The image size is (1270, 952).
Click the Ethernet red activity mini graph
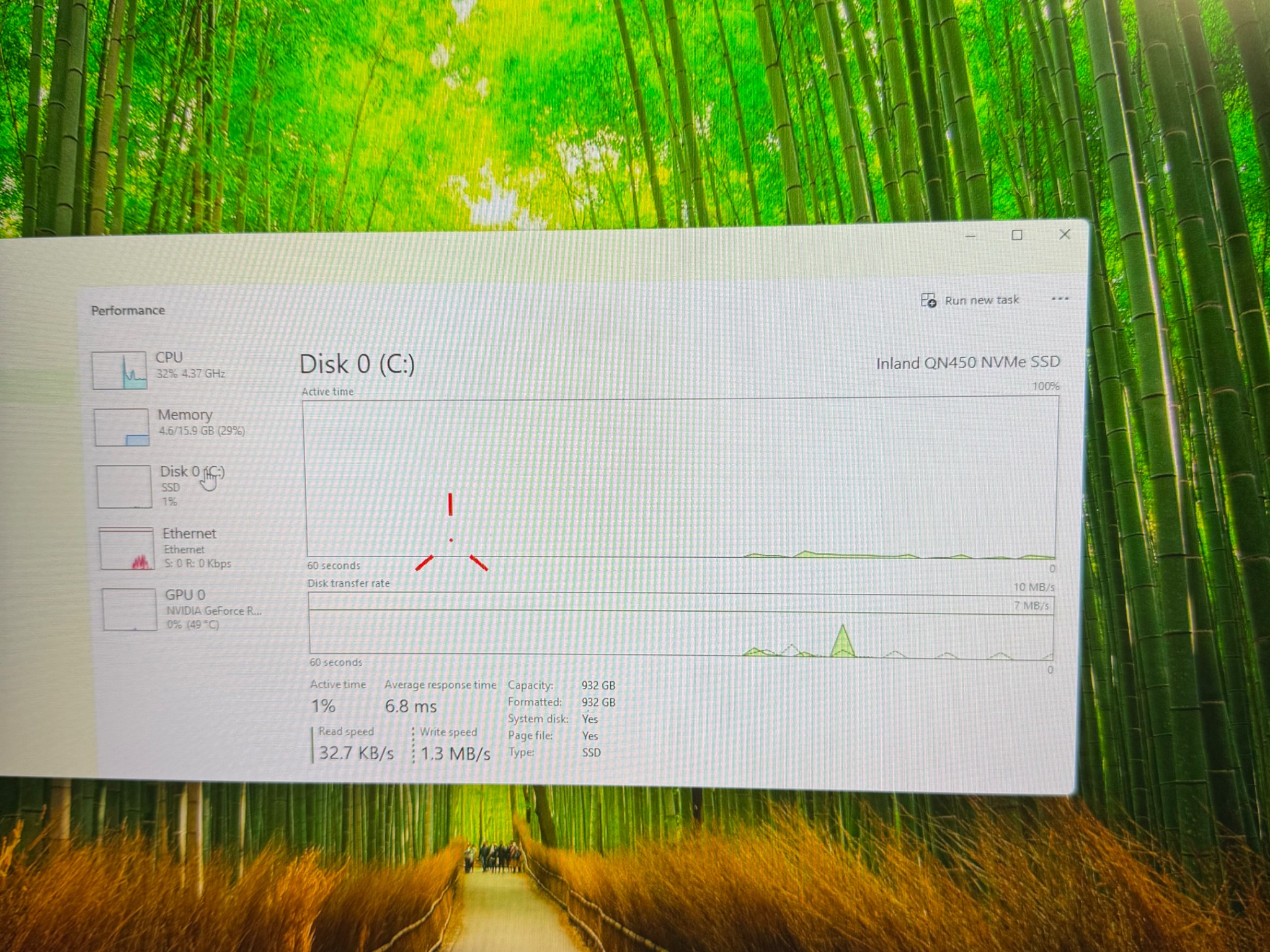click(127, 549)
